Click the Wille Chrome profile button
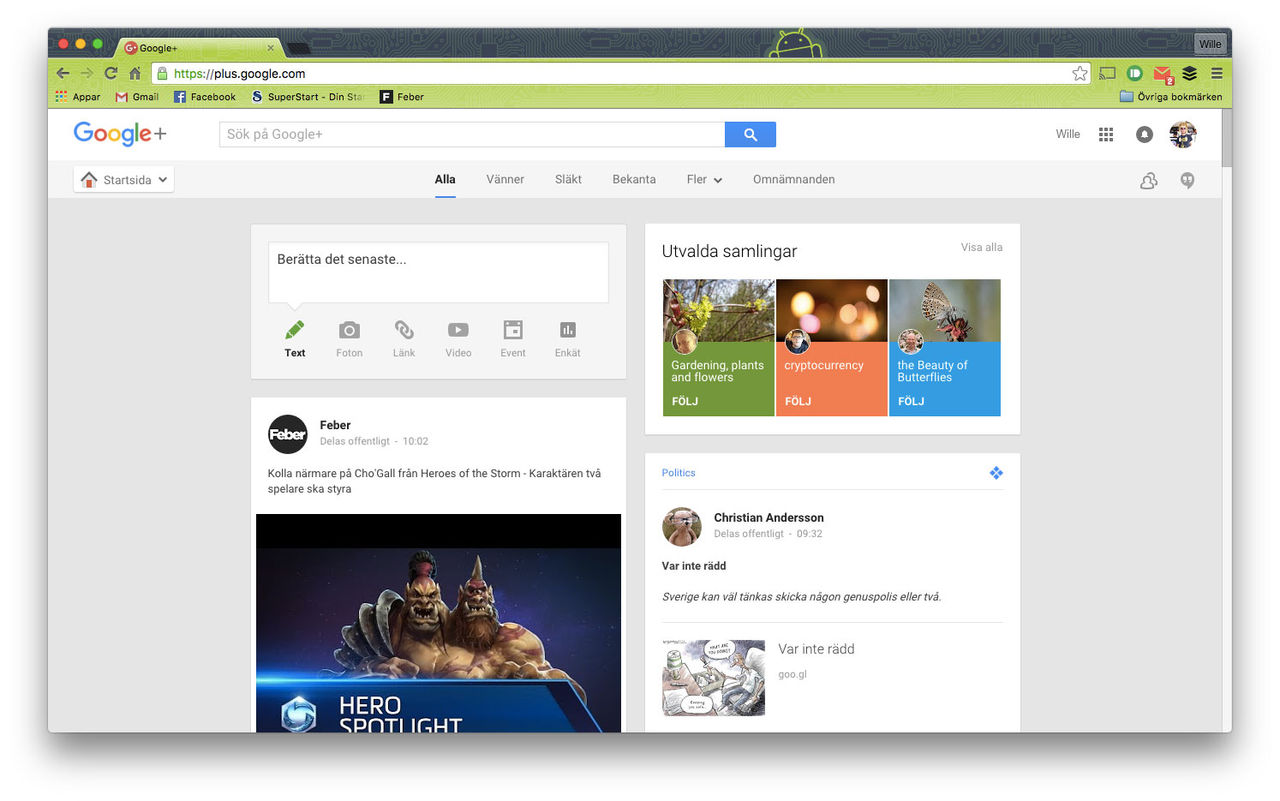Screen dimensions: 1280x801 tap(1210, 44)
